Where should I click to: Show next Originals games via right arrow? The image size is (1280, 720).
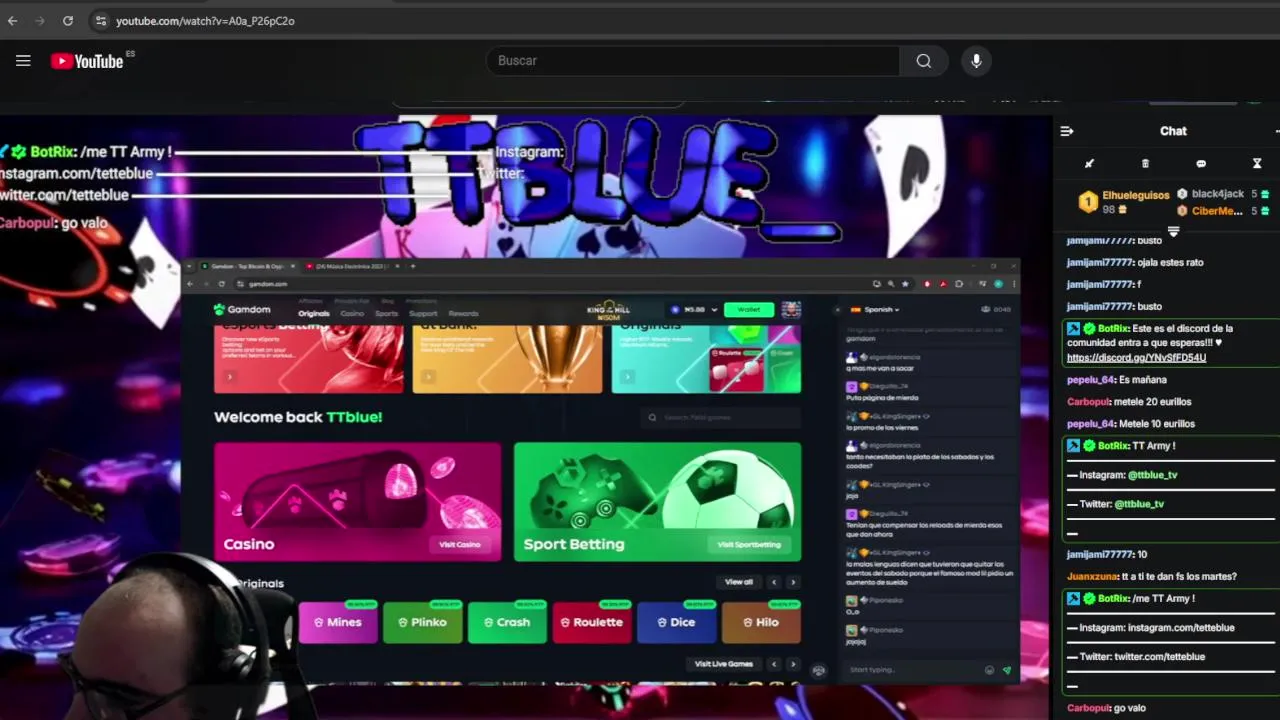pos(793,582)
